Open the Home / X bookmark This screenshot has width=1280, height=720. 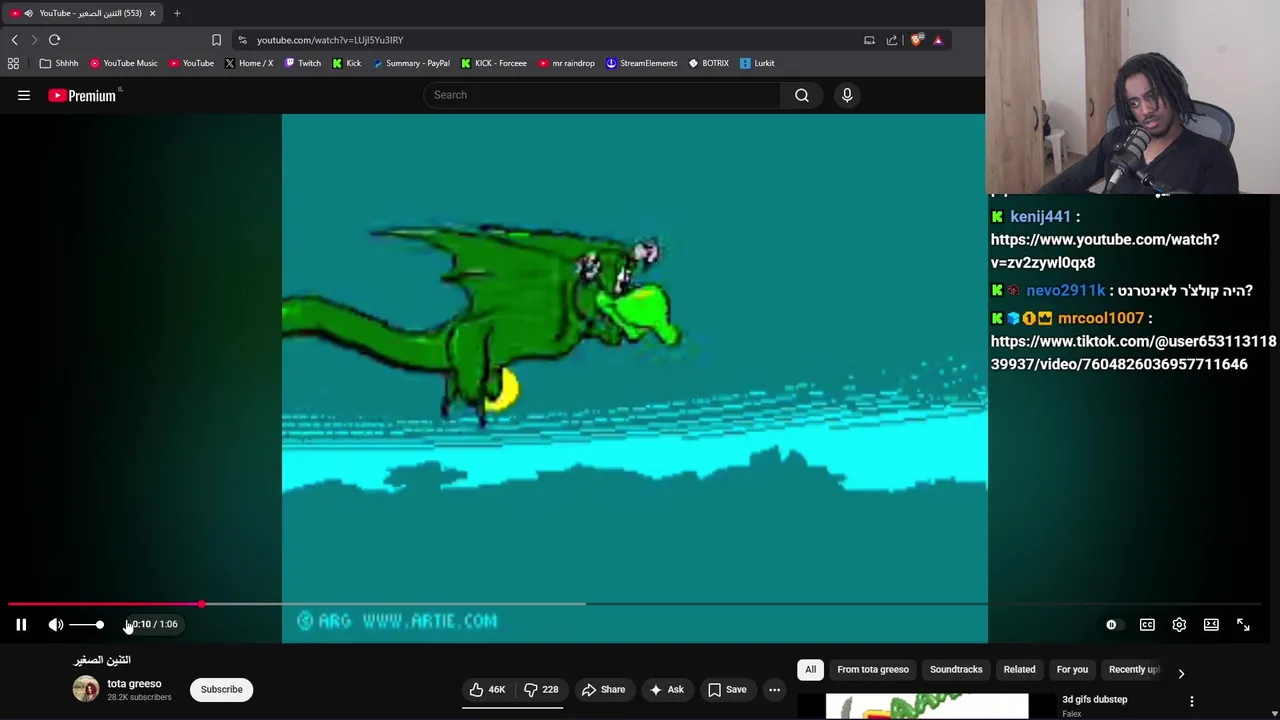(248, 63)
